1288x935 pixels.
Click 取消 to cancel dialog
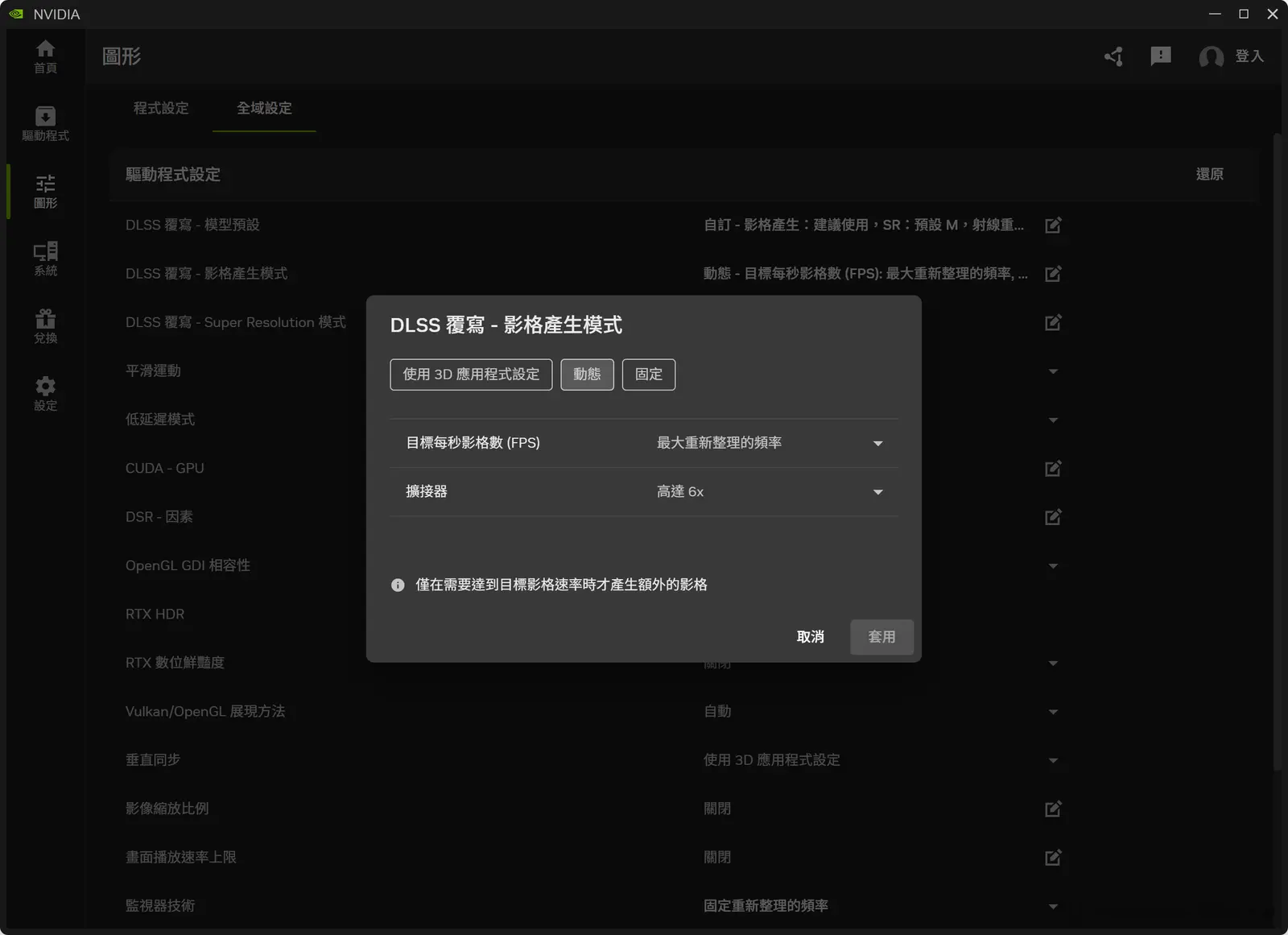coord(810,637)
